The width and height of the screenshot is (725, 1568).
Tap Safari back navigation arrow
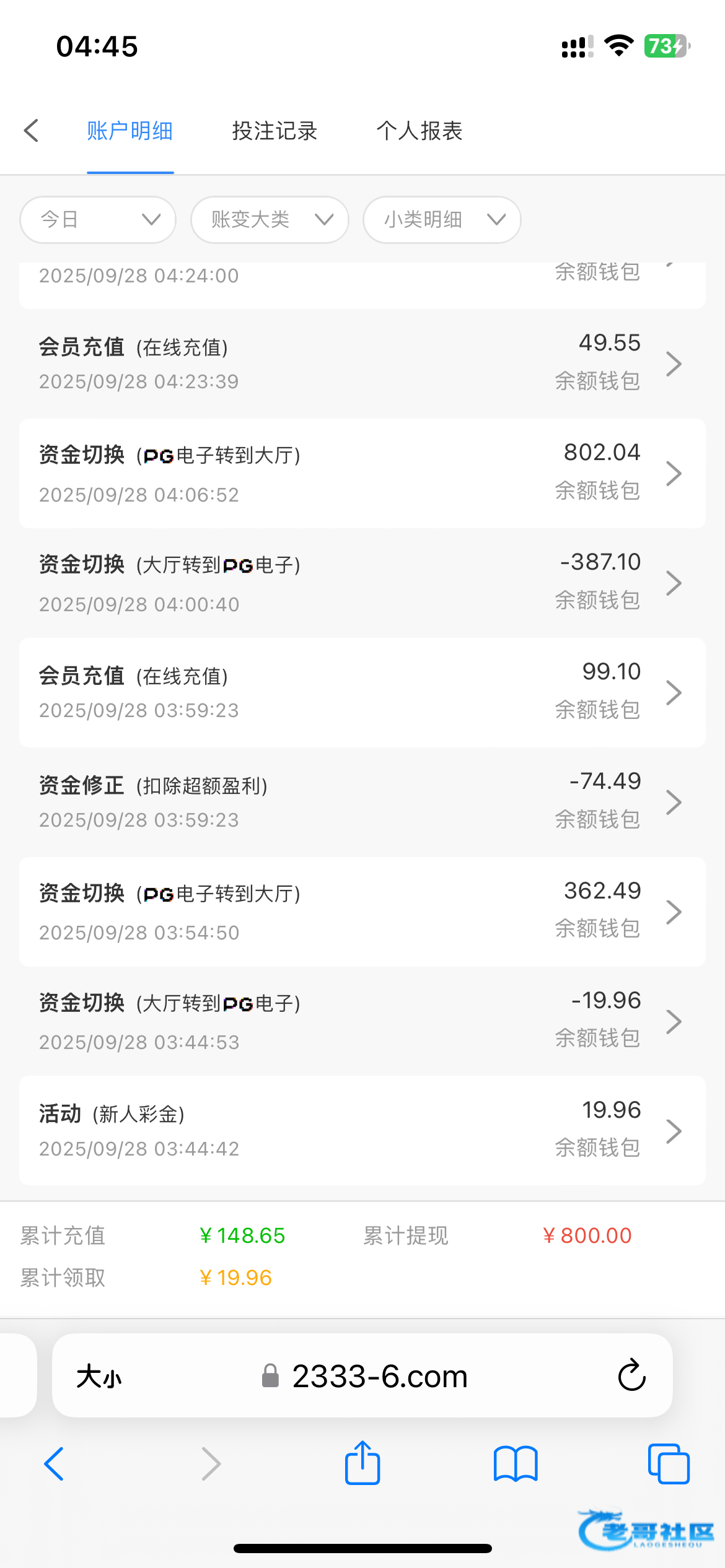tap(55, 1464)
